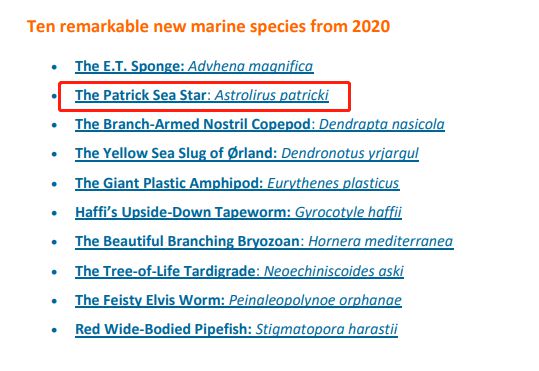539x371 pixels.
Task: Open Haffi's Upside-Down Tapeworm link
Action: [x=183, y=212]
